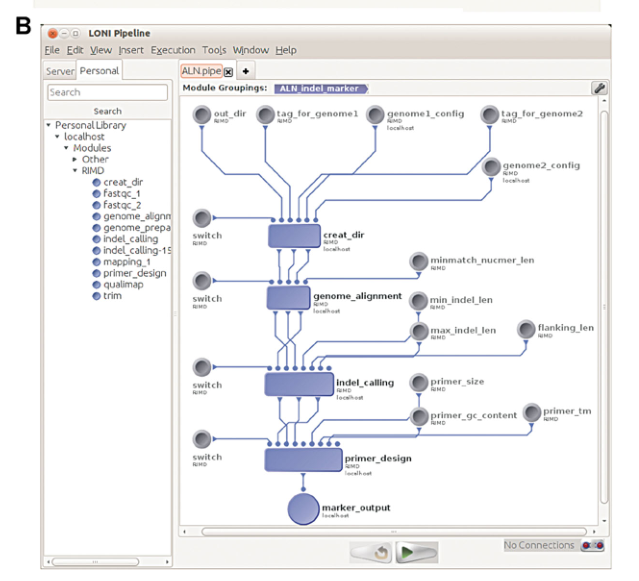Select the flanking_len parameter node
This screenshot has width=639, height=581.
526,331
